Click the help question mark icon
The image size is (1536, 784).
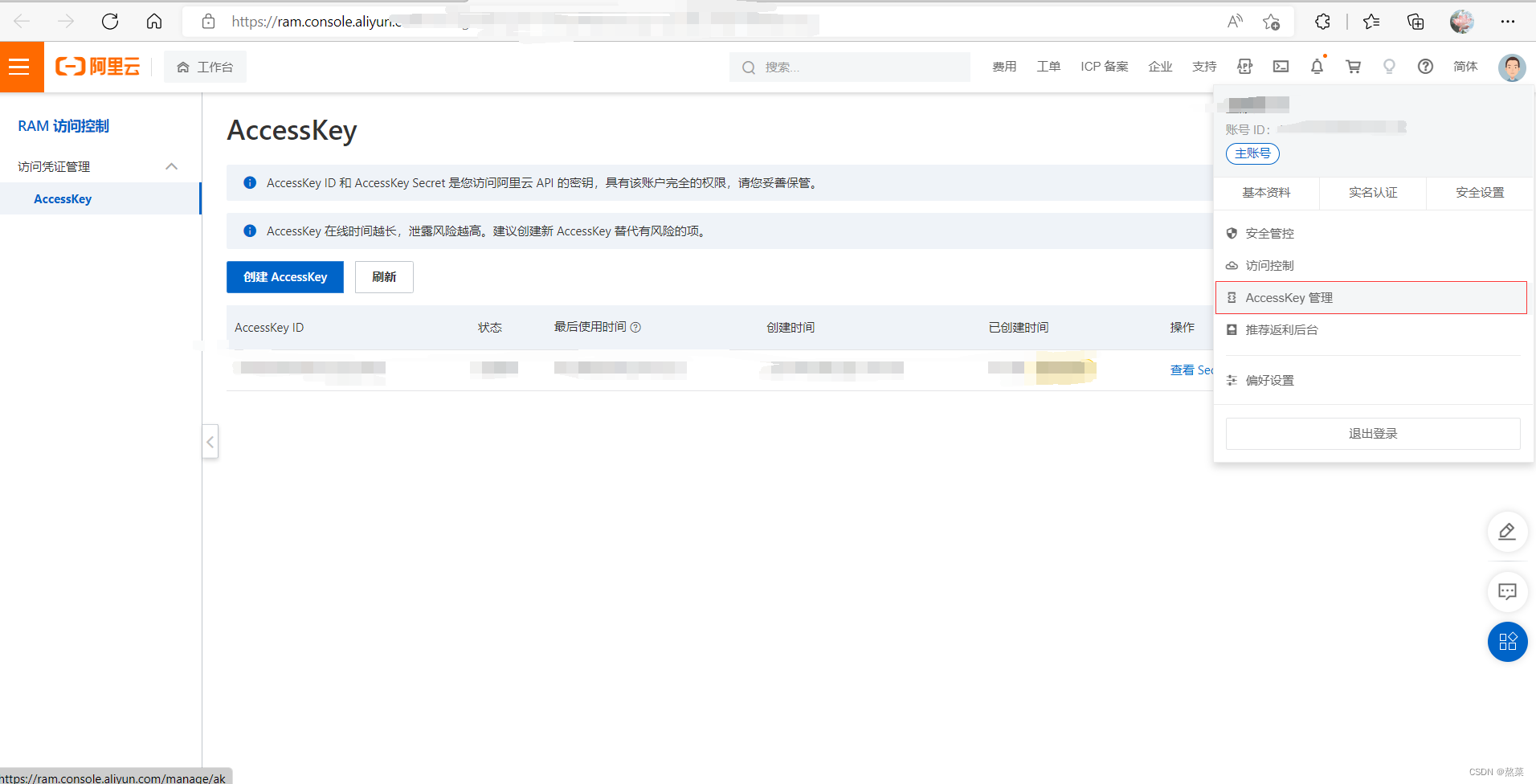[1425, 67]
